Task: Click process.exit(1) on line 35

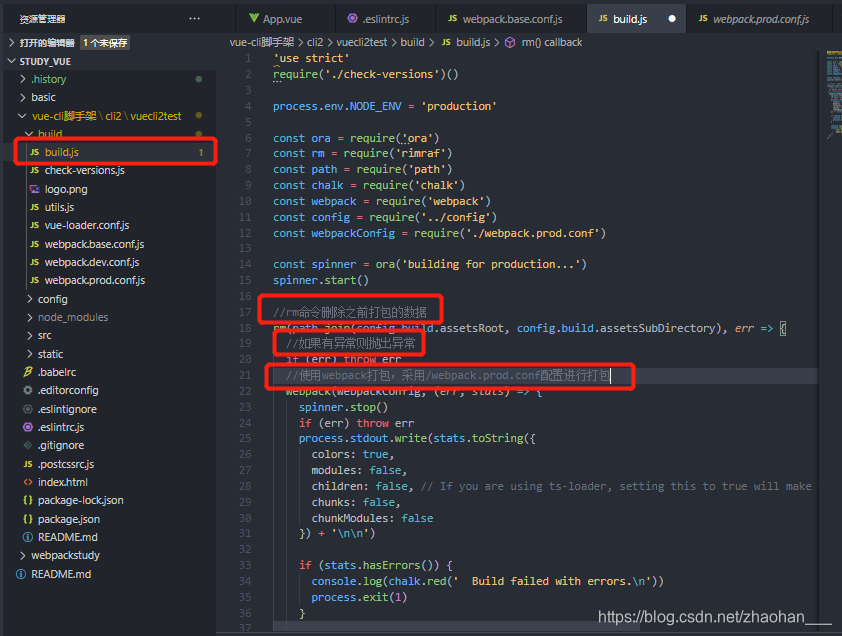Action: [x=359, y=597]
